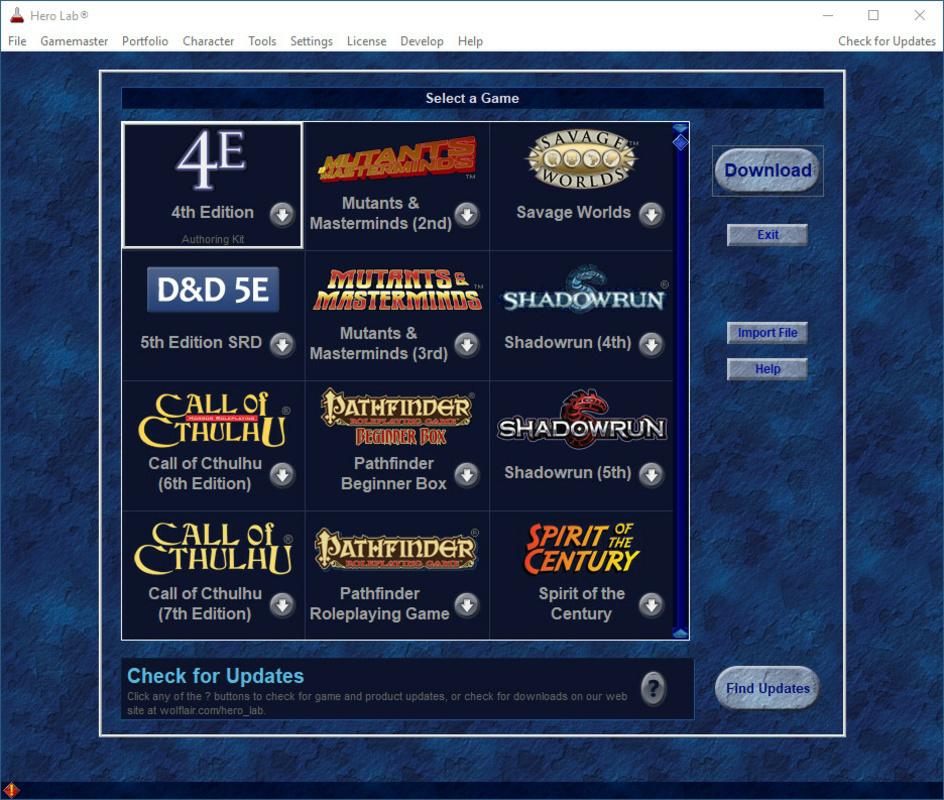Click the question mark updates icon
Screen dimensions: 944x800
(x=654, y=687)
